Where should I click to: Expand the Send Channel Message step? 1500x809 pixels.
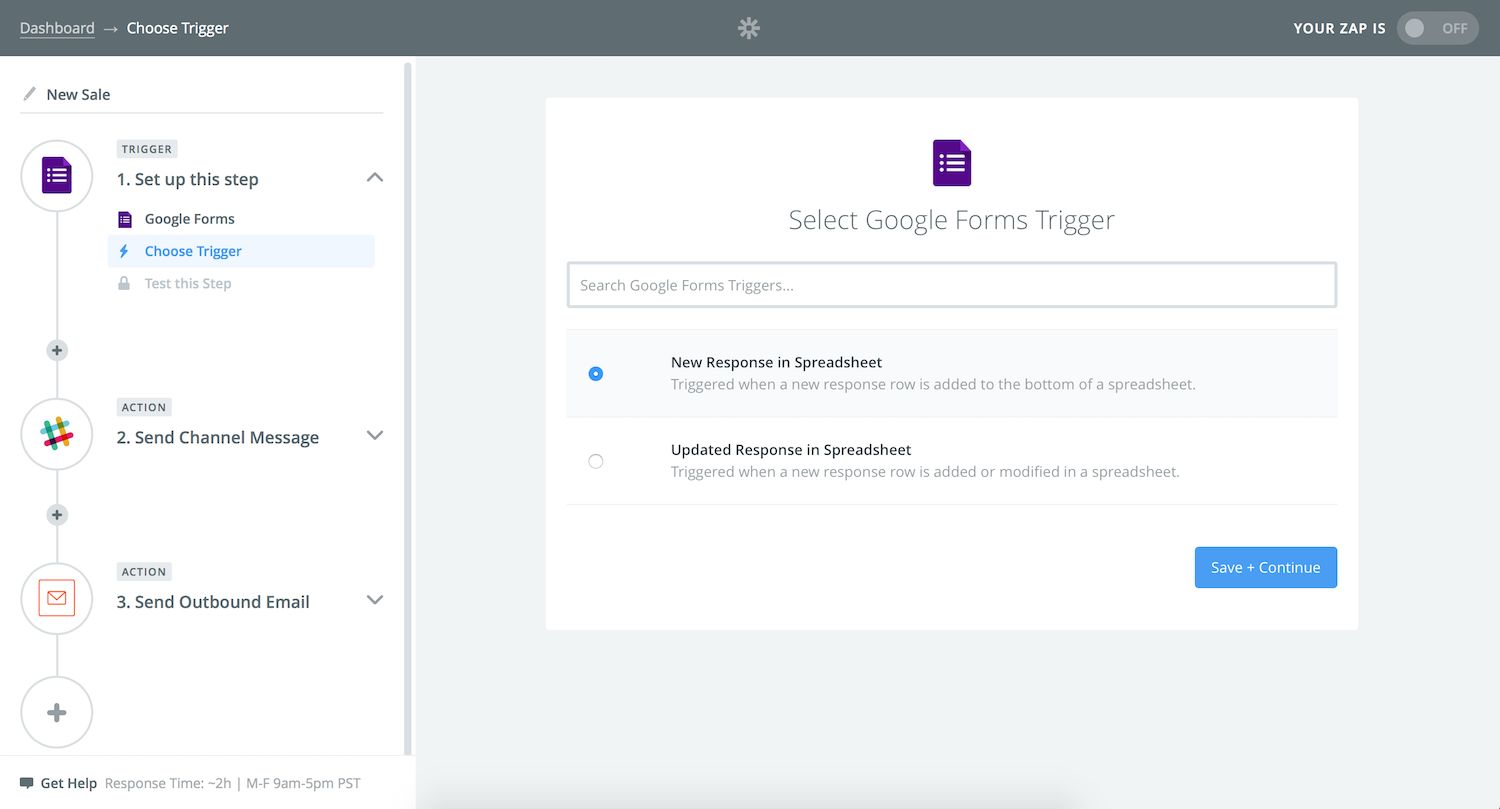(375, 436)
